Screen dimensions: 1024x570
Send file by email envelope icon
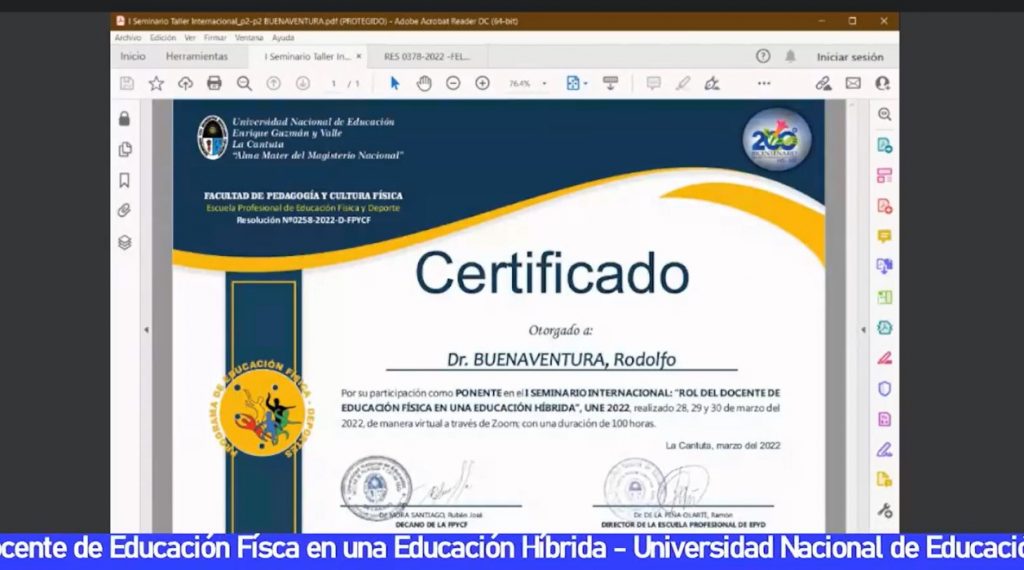(853, 83)
